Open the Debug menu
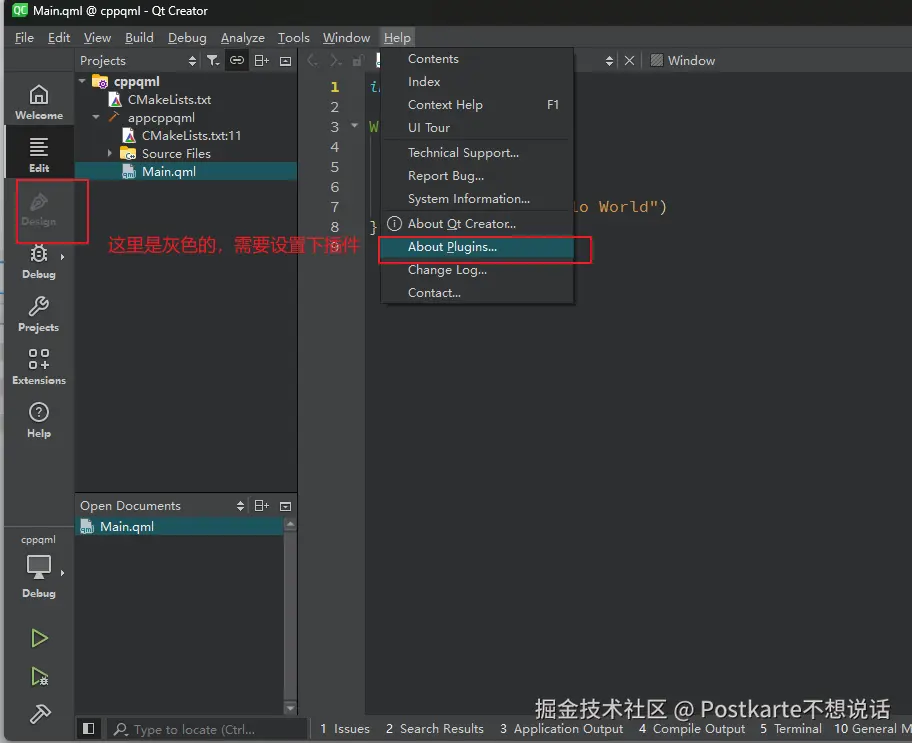 tap(187, 38)
